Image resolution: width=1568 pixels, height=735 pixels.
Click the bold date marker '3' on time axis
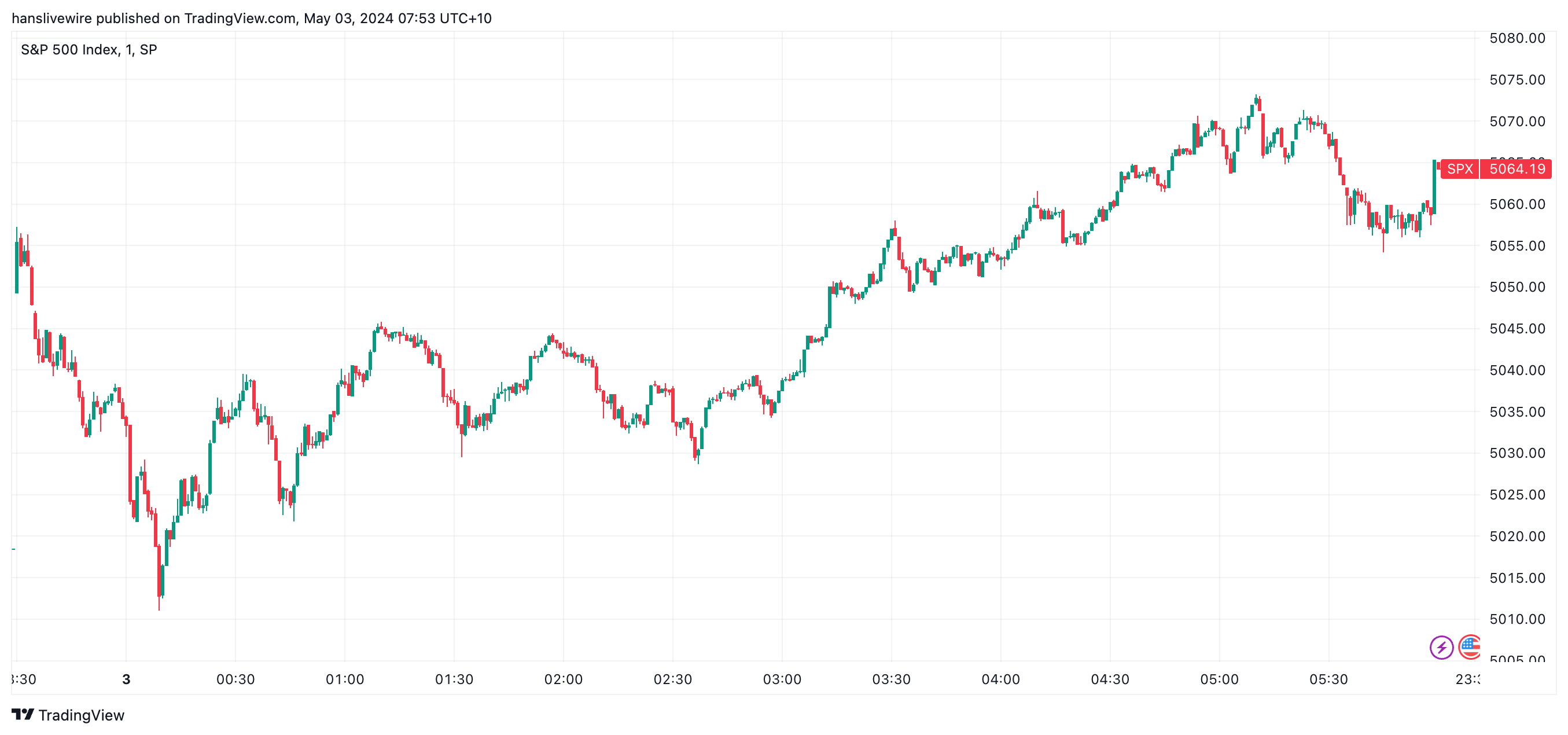pos(126,679)
